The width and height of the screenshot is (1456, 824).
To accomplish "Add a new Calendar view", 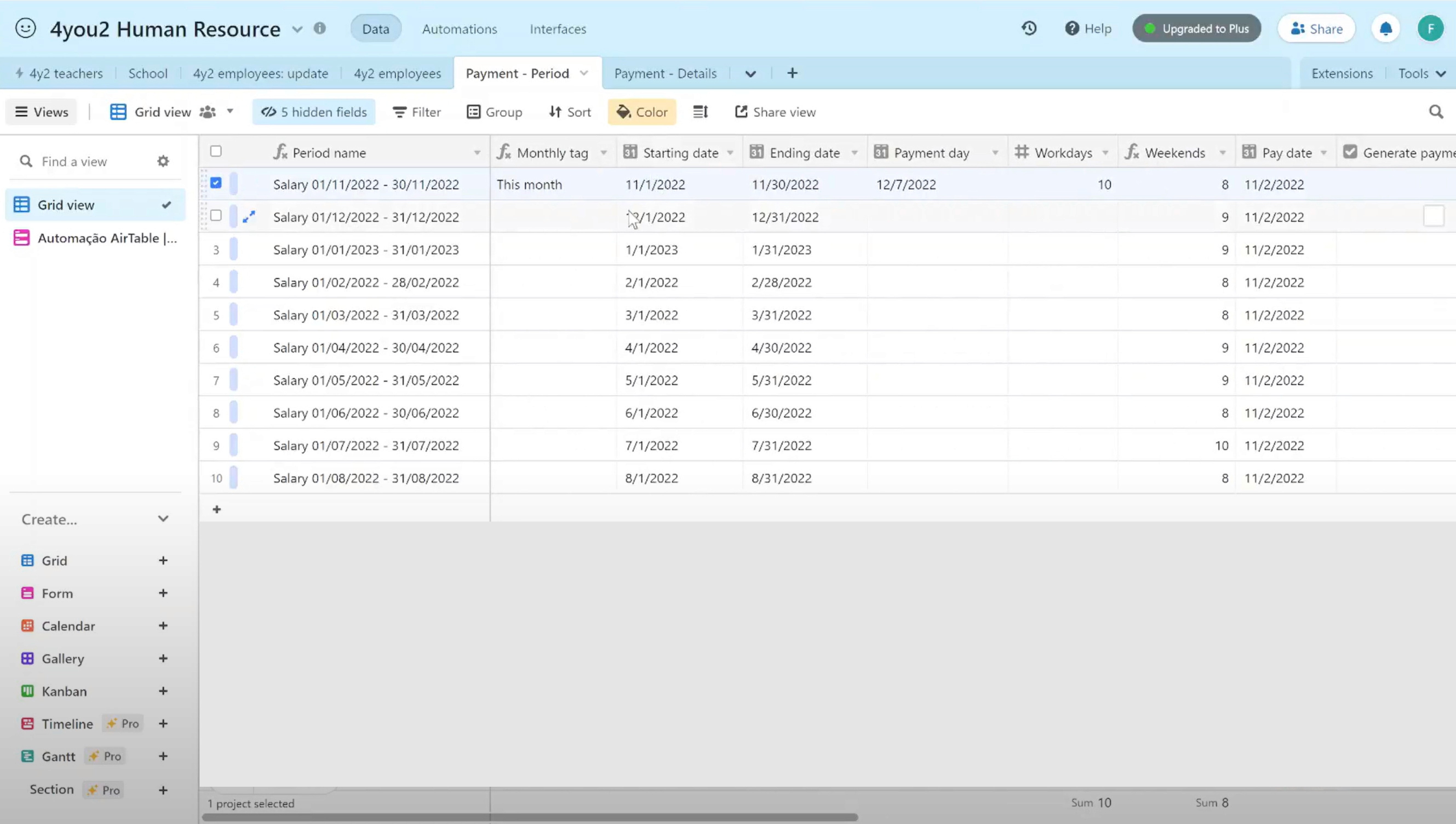I will [x=163, y=626].
